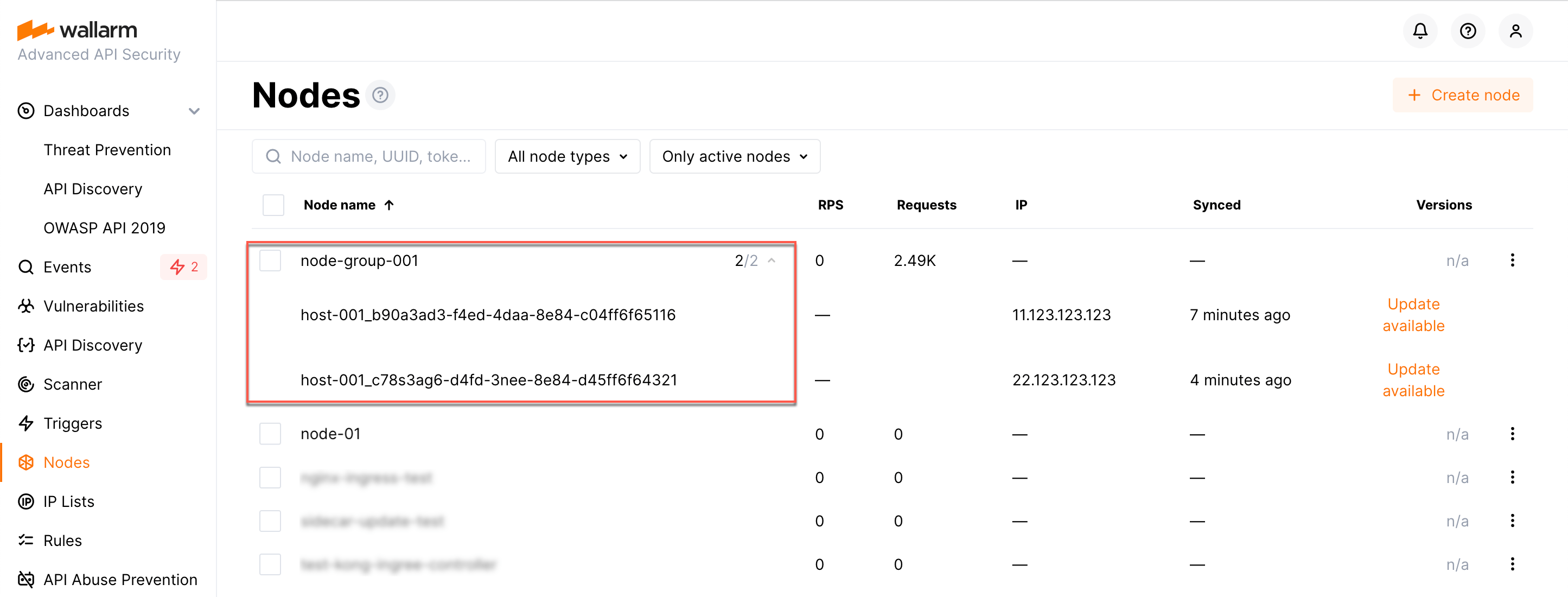The image size is (1568, 597).
Task: Go to Triggers in sidebar
Action: (73, 423)
